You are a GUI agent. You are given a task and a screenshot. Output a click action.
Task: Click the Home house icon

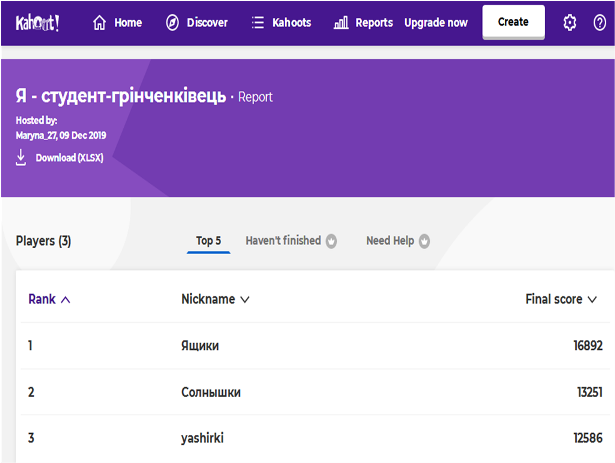pos(99,22)
